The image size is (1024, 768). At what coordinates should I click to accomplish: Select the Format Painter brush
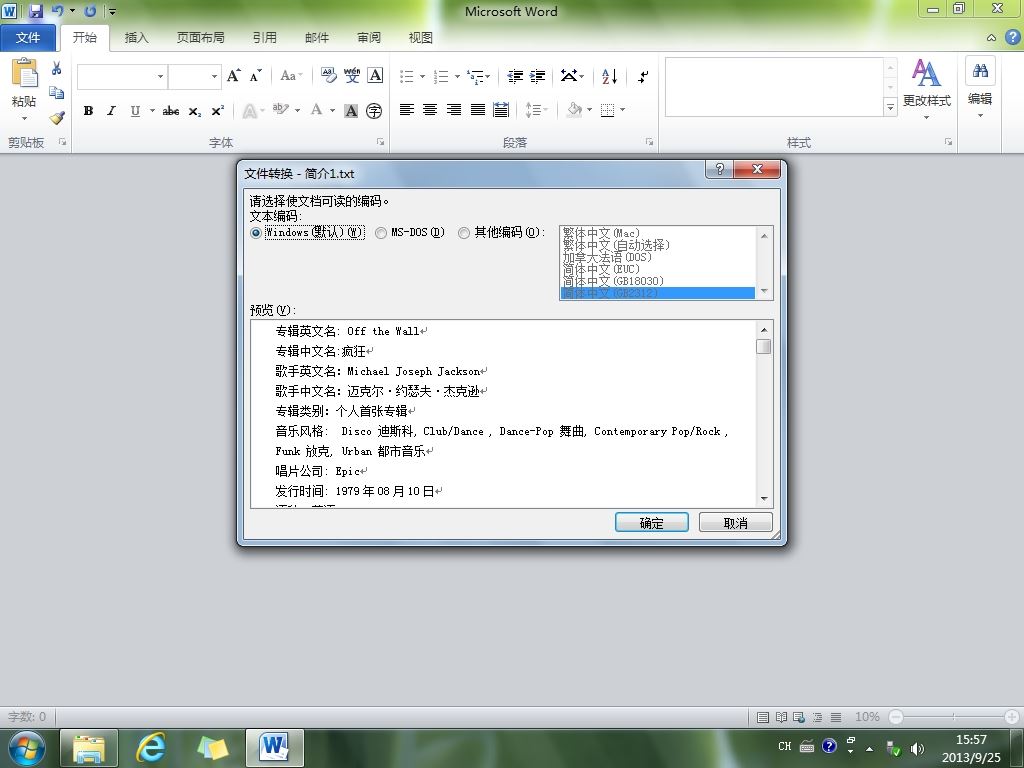57,118
